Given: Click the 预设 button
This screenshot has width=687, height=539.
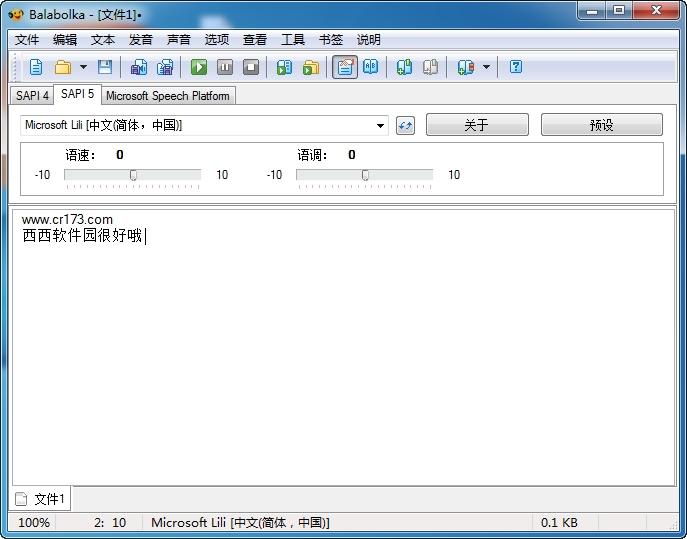Looking at the screenshot, I should 602,125.
